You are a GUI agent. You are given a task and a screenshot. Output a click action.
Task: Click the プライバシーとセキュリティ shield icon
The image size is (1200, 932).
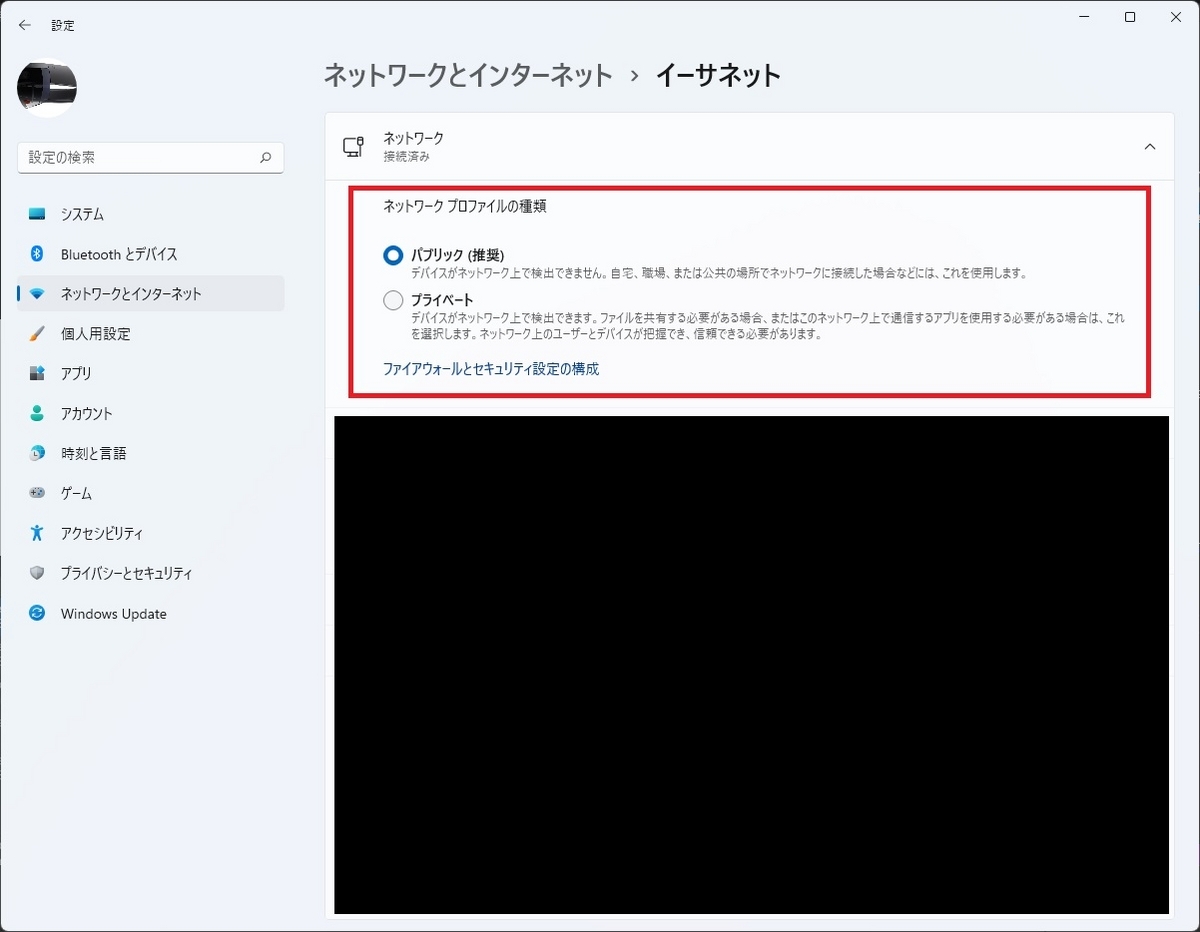pyautogui.click(x=37, y=573)
